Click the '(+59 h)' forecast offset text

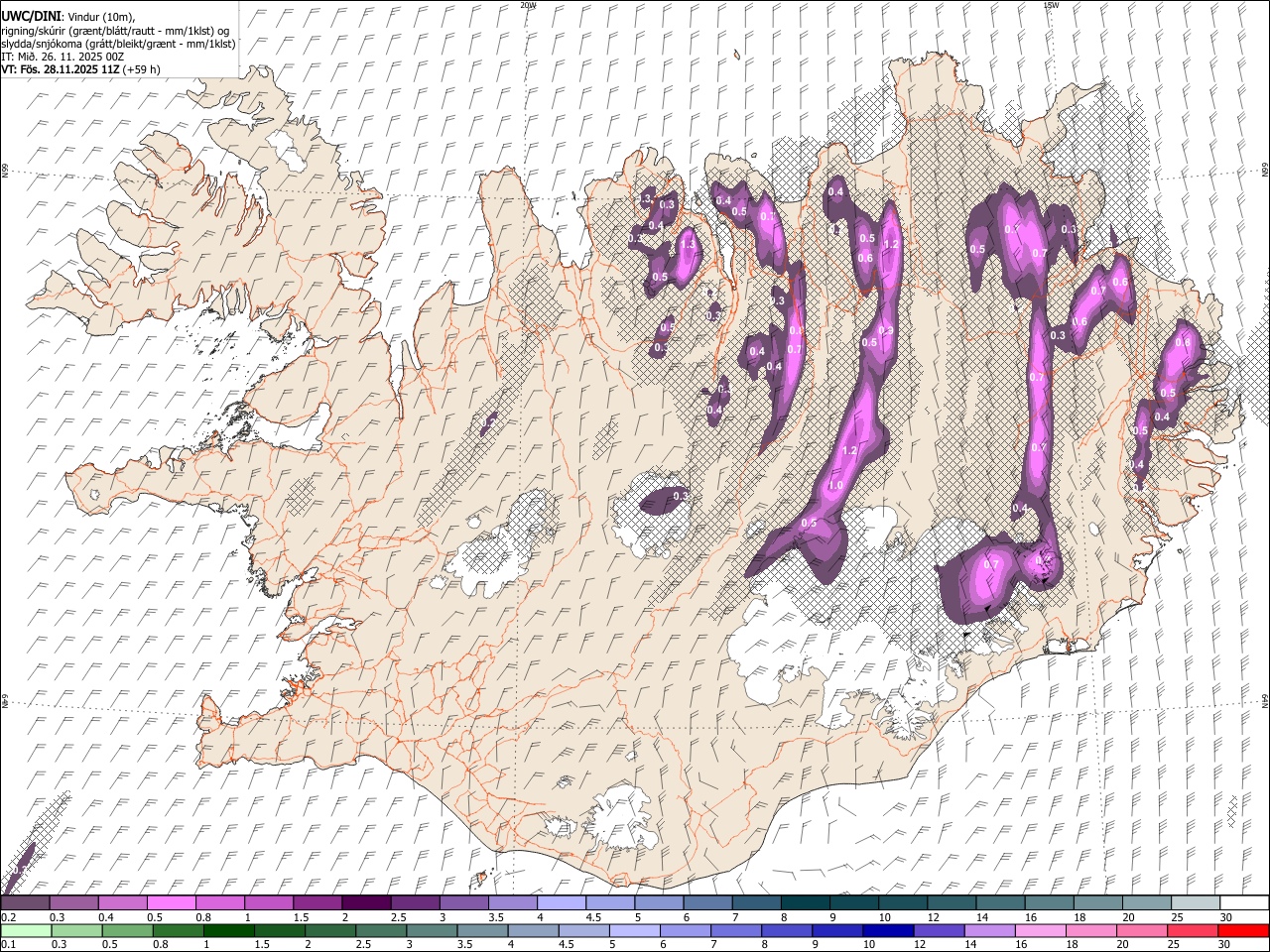141,69
